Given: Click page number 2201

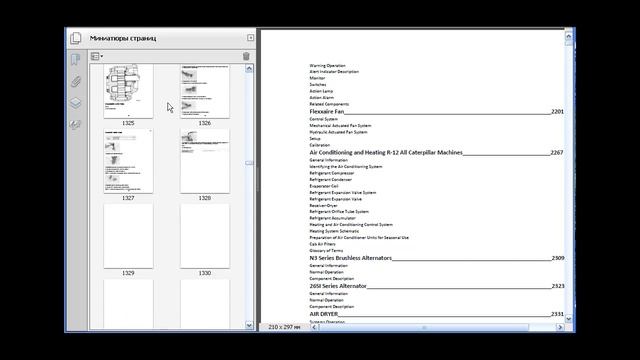Looking at the screenshot, I should tap(557, 111).
